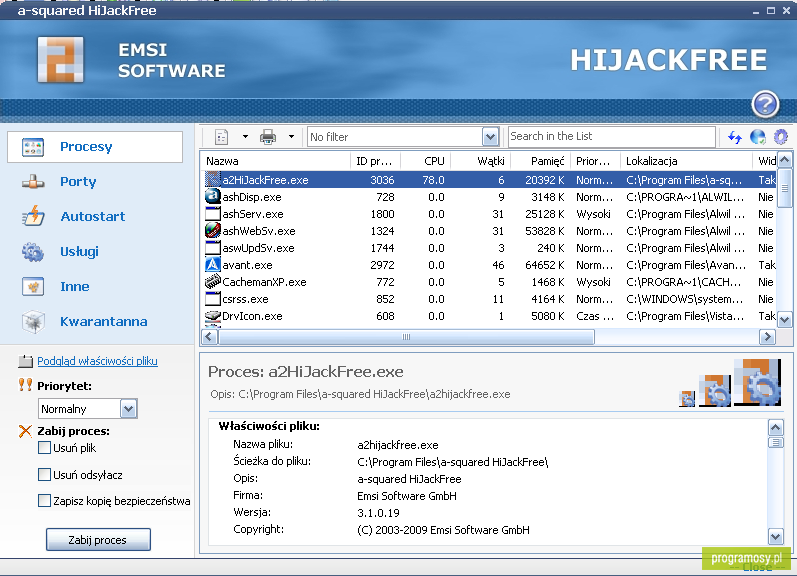Screen dimensions: 797x576
Task: Click the avant.exe blue A icon
Action: 212,264
